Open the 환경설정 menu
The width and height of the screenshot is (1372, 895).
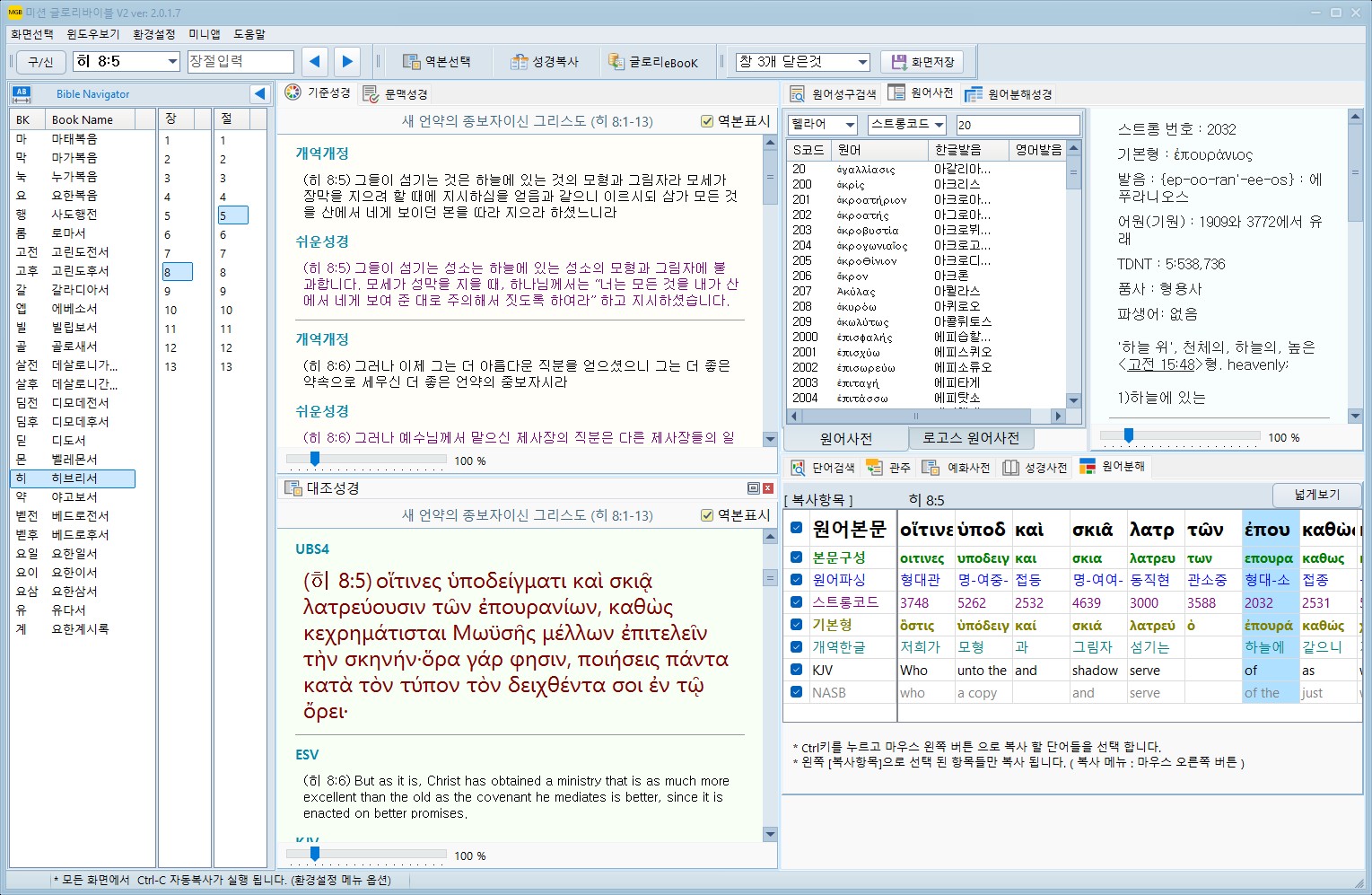pyautogui.click(x=154, y=34)
